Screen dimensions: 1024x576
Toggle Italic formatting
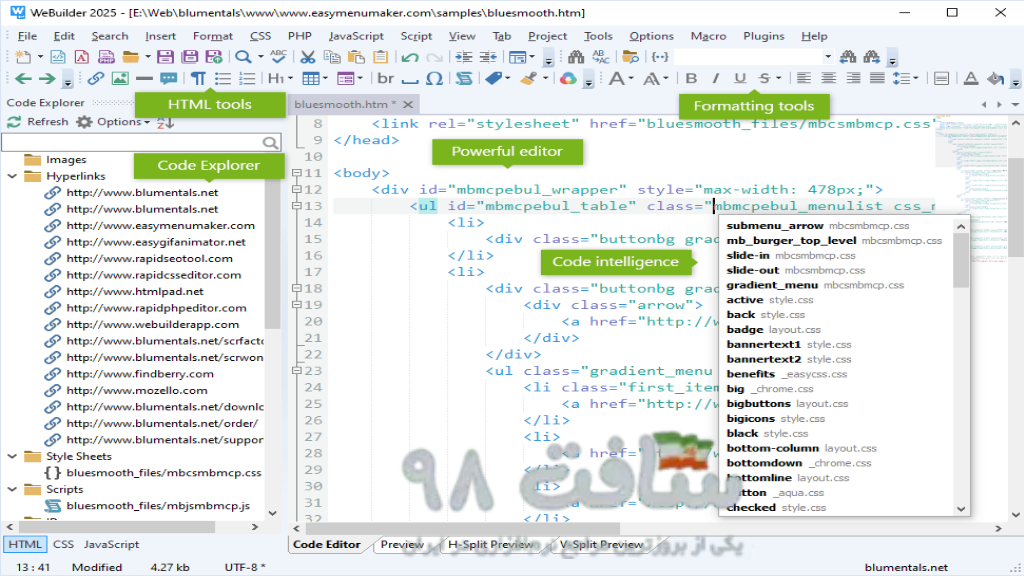[x=716, y=79]
